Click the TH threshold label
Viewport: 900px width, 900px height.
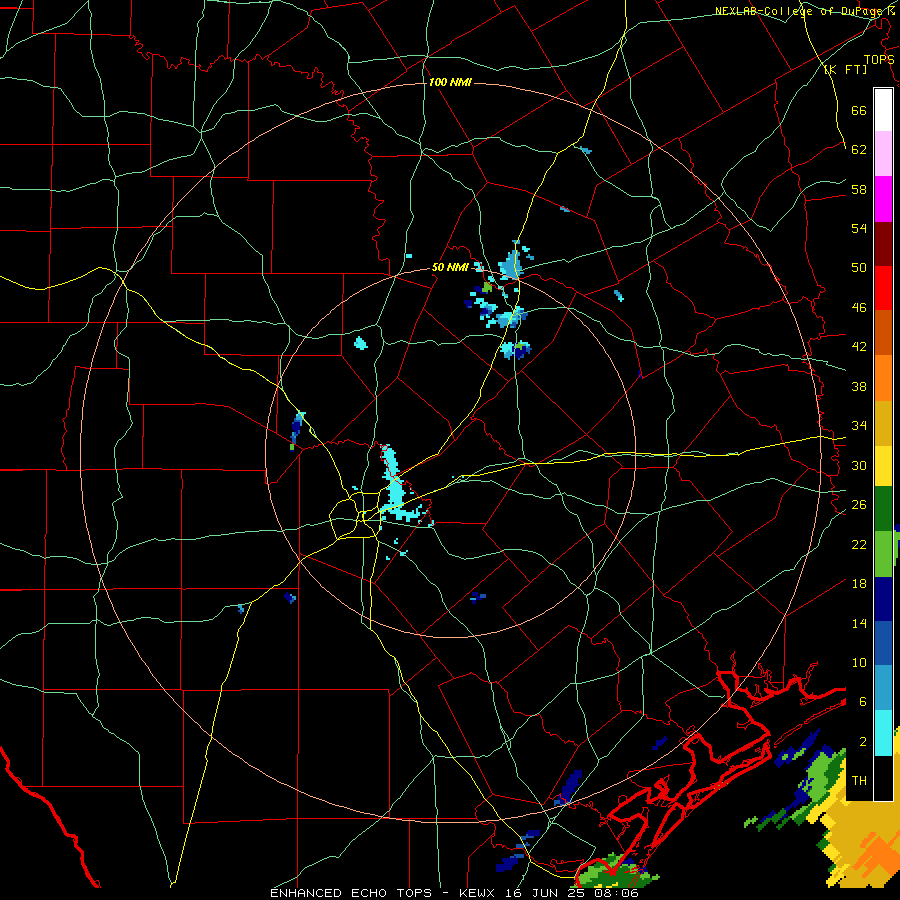[859, 780]
